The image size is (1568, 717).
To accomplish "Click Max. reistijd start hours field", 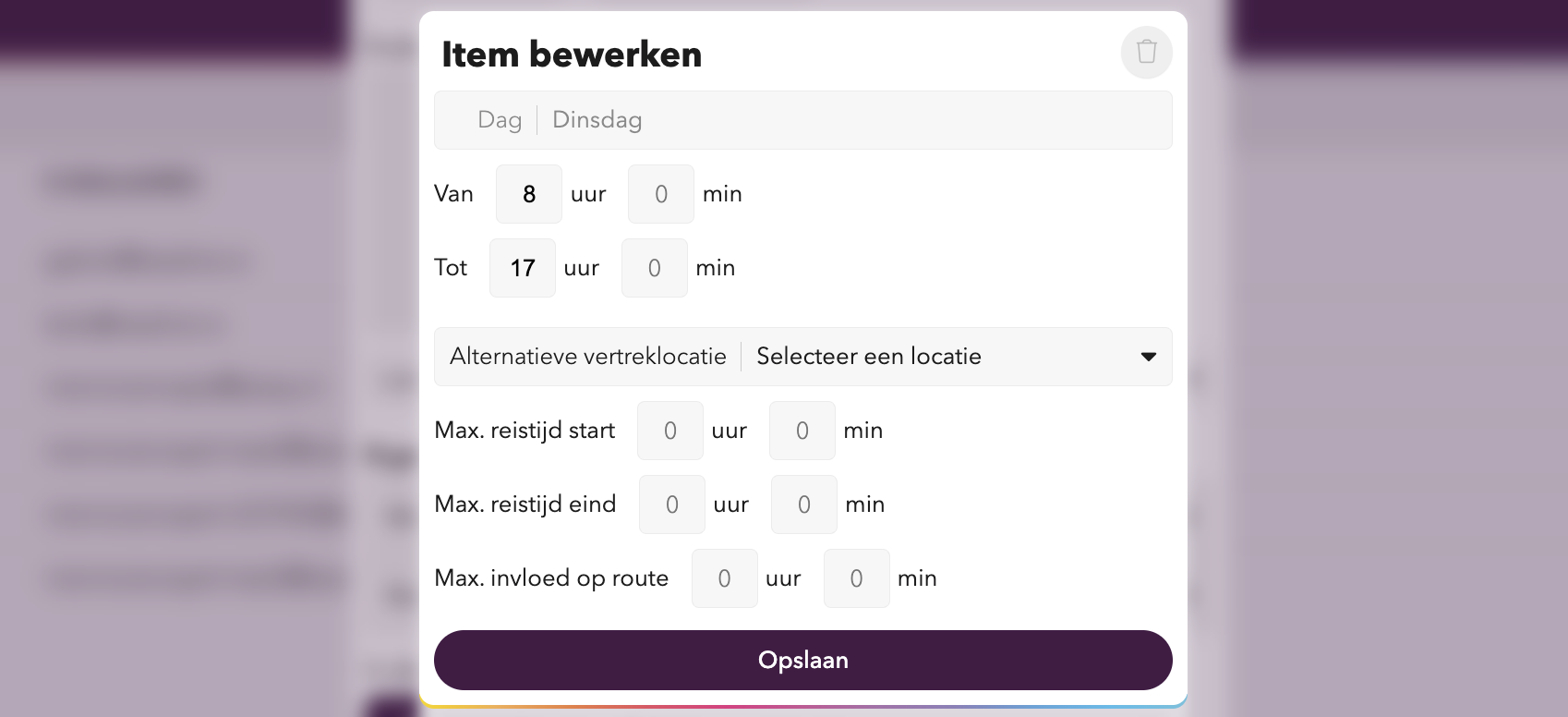I will (x=669, y=431).
